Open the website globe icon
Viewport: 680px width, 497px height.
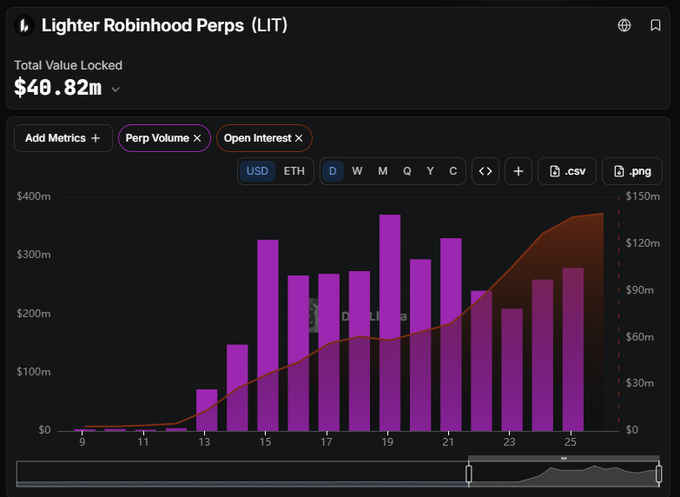click(x=624, y=25)
